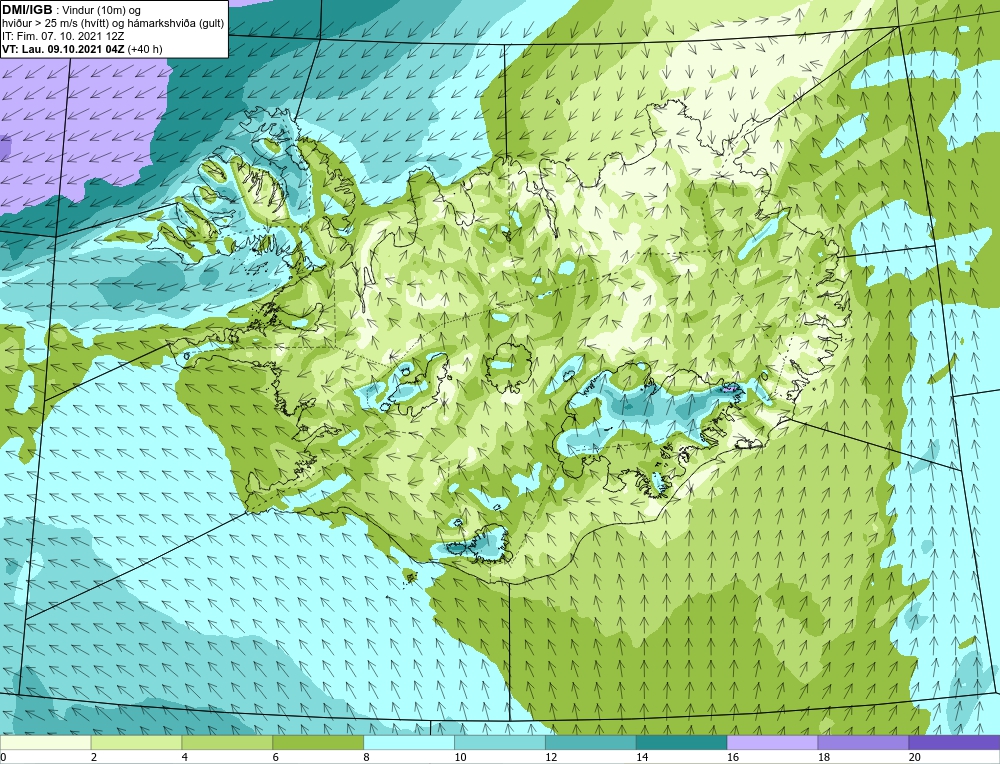Click the 18–20 m/s purple swatch
The width and height of the screenshot is (1000, 764).
[x=863, y=742]
